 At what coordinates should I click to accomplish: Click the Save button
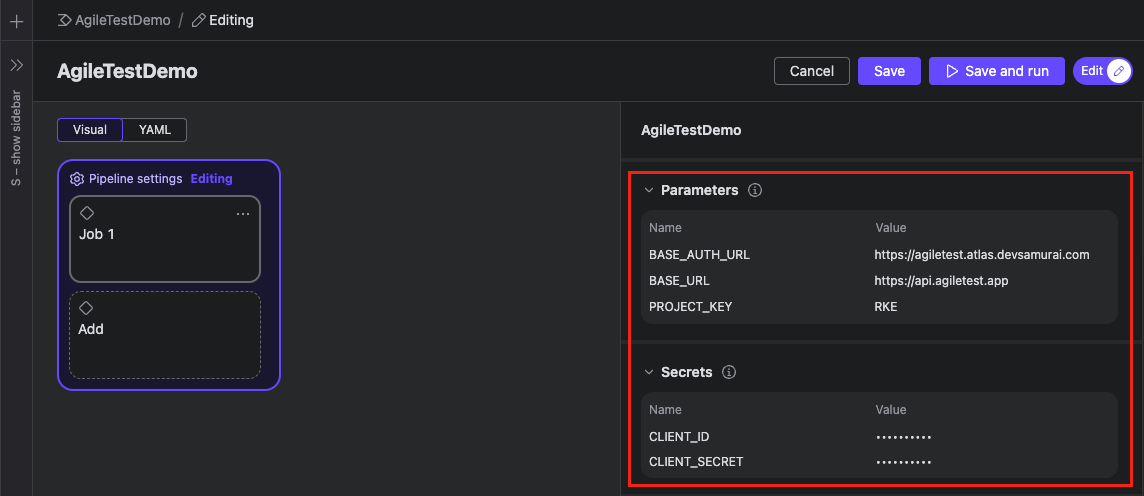[x=889, y=71]
